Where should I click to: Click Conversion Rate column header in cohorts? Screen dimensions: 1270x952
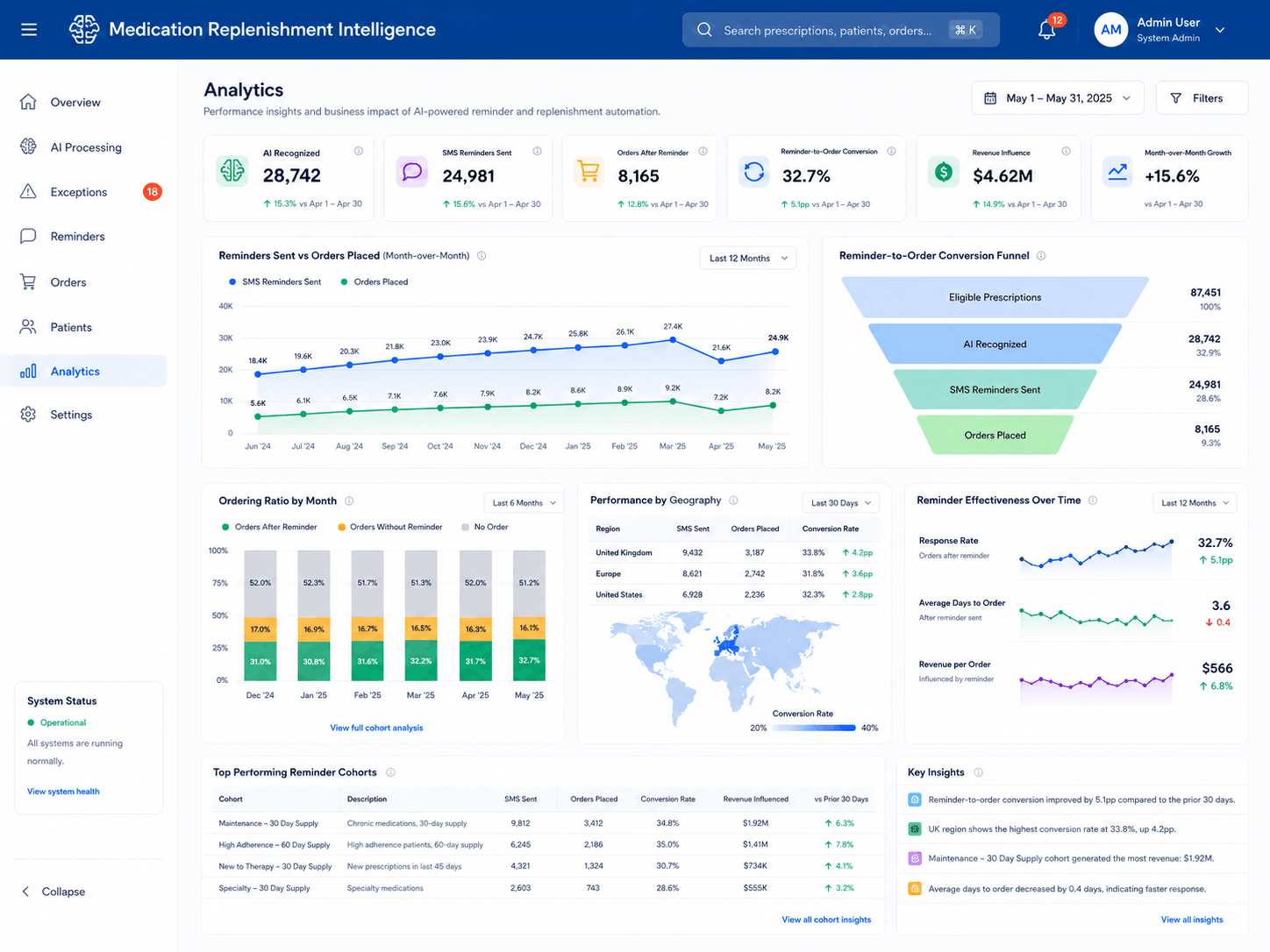point(667,799)
